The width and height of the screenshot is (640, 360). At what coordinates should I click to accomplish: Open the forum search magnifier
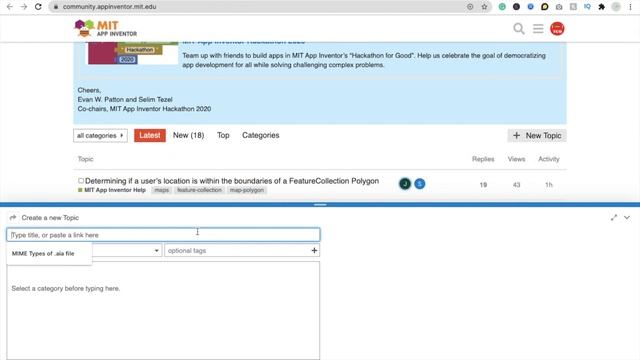tap(519, 29)
